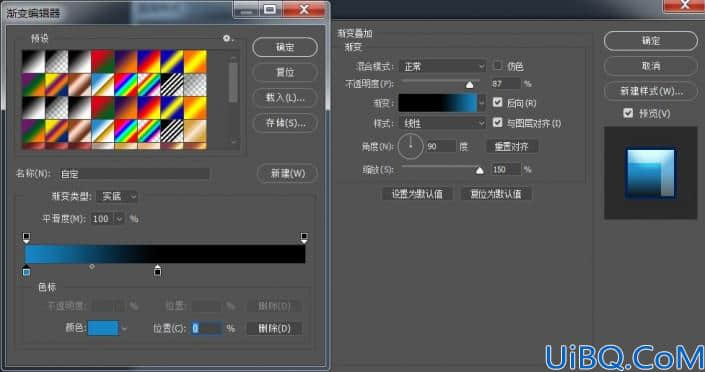Click the 缩放 150 value field
This screenshot has width=705, height=372.
click(505, 170)
